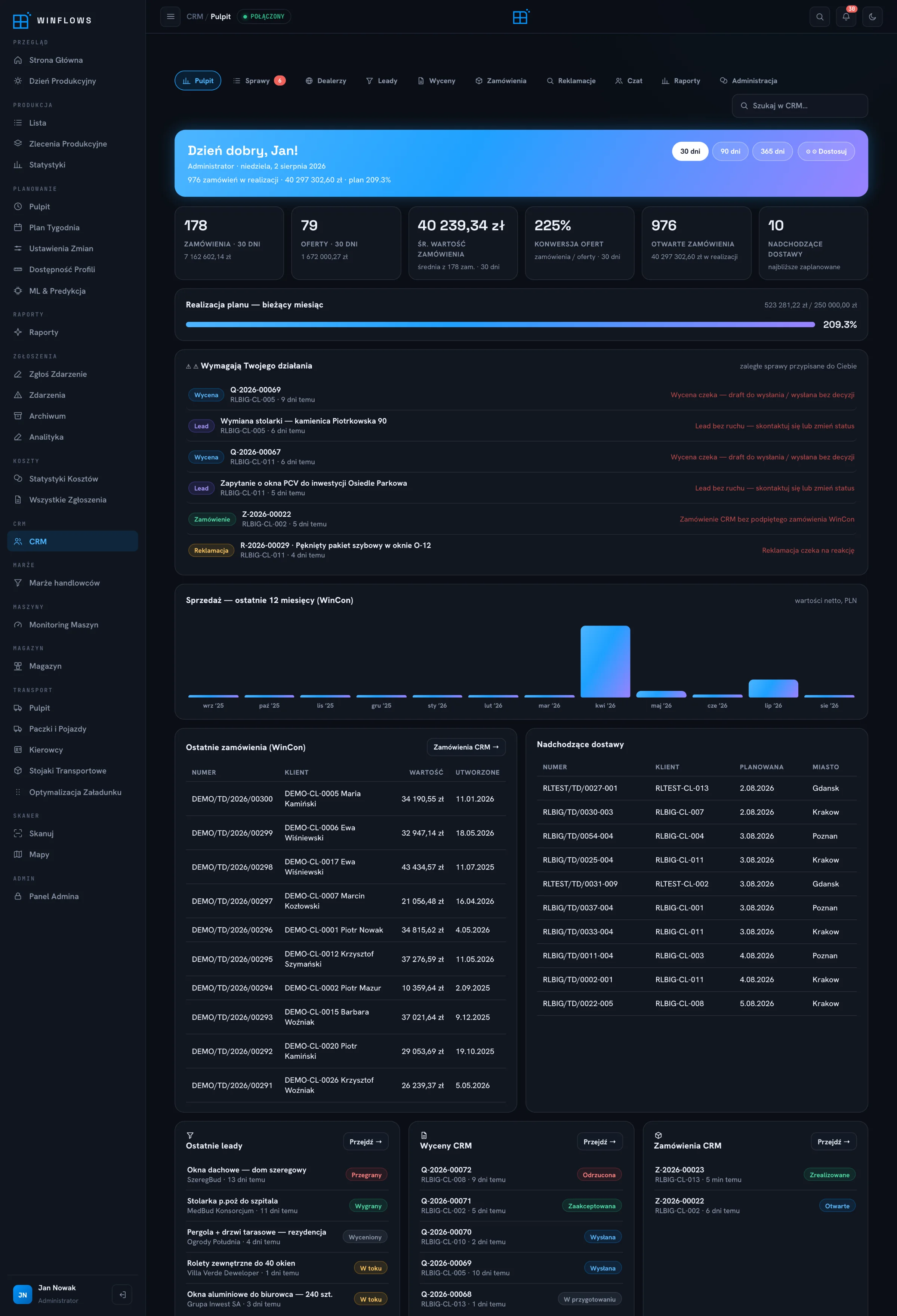Viewport: 897px width, 1316px height.
Task: Select CRM in the sidebar
Action: (x=73, y=542)
